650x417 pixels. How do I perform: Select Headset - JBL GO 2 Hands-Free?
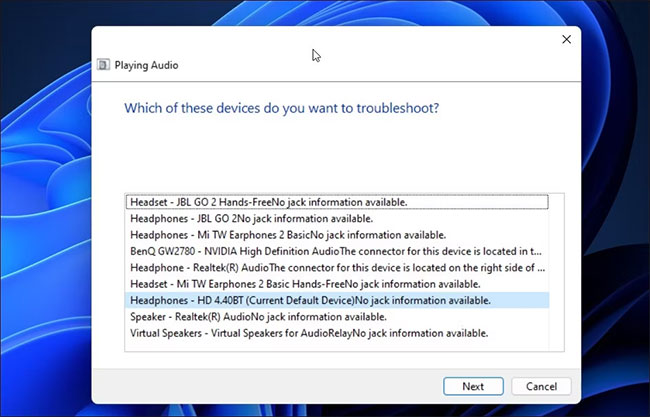tap(268, 202)
